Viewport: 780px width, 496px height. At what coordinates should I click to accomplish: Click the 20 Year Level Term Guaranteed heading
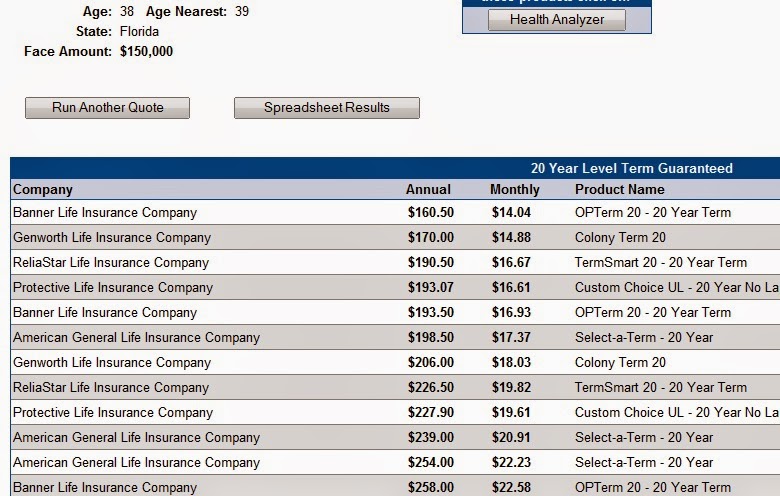tap(632, 168)
